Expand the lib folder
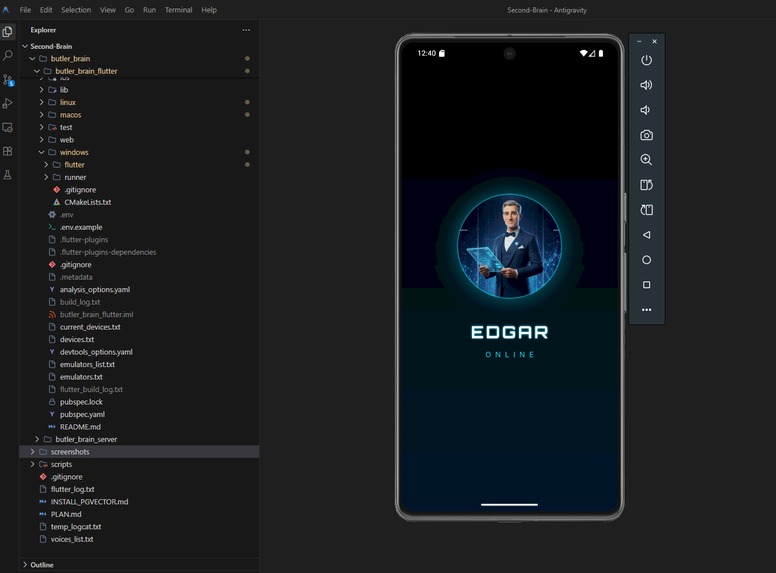Image resolution: width=776 pixels, height=573 pixels. pyautogui.click(x=139, y=90)
